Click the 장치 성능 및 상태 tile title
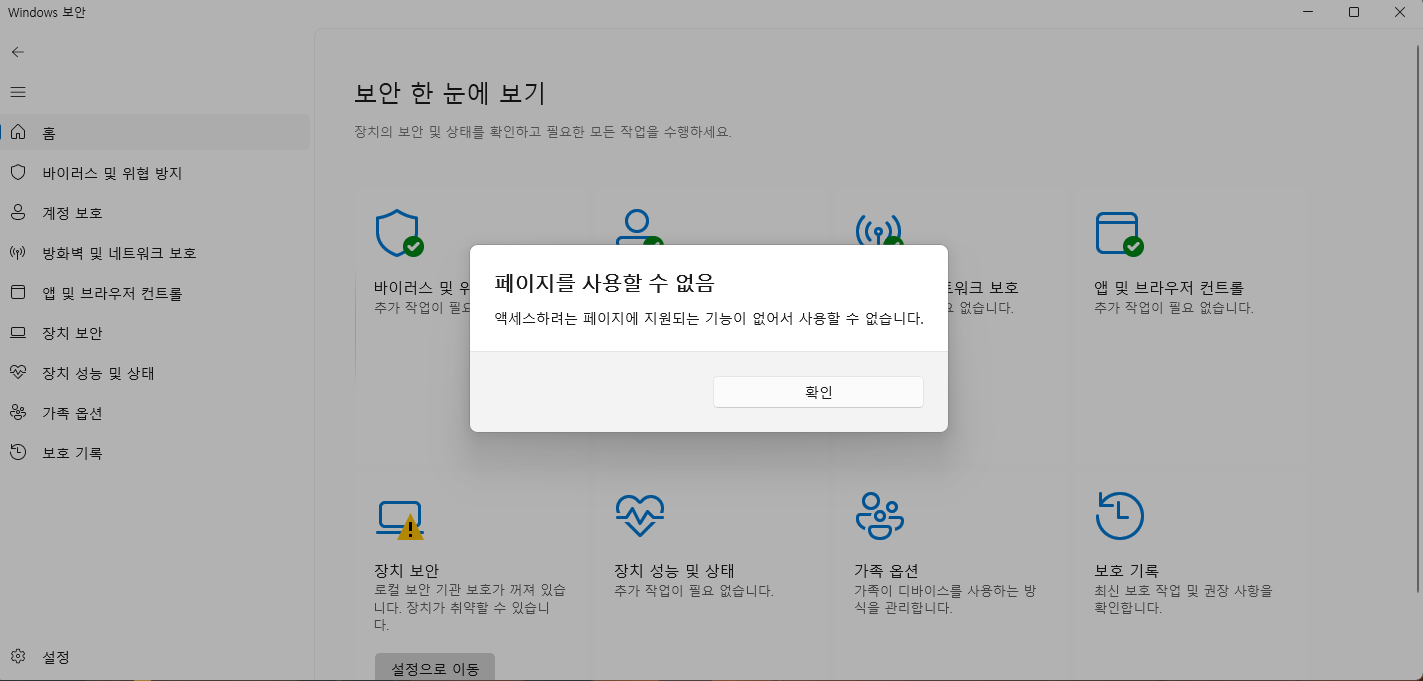Screen dimensions: 1423x681 (675, 570)
